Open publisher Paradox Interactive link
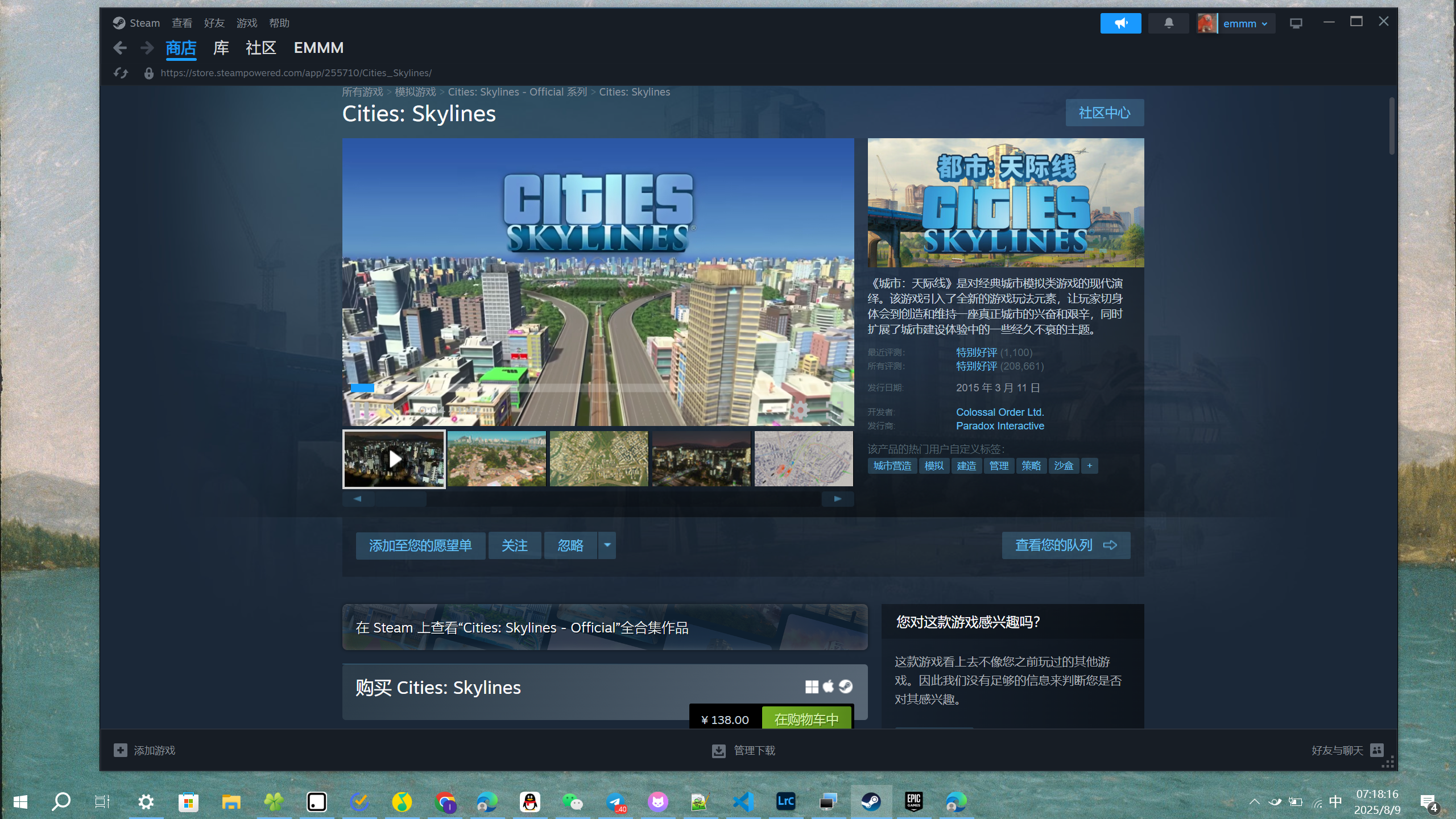 (999, 426)
